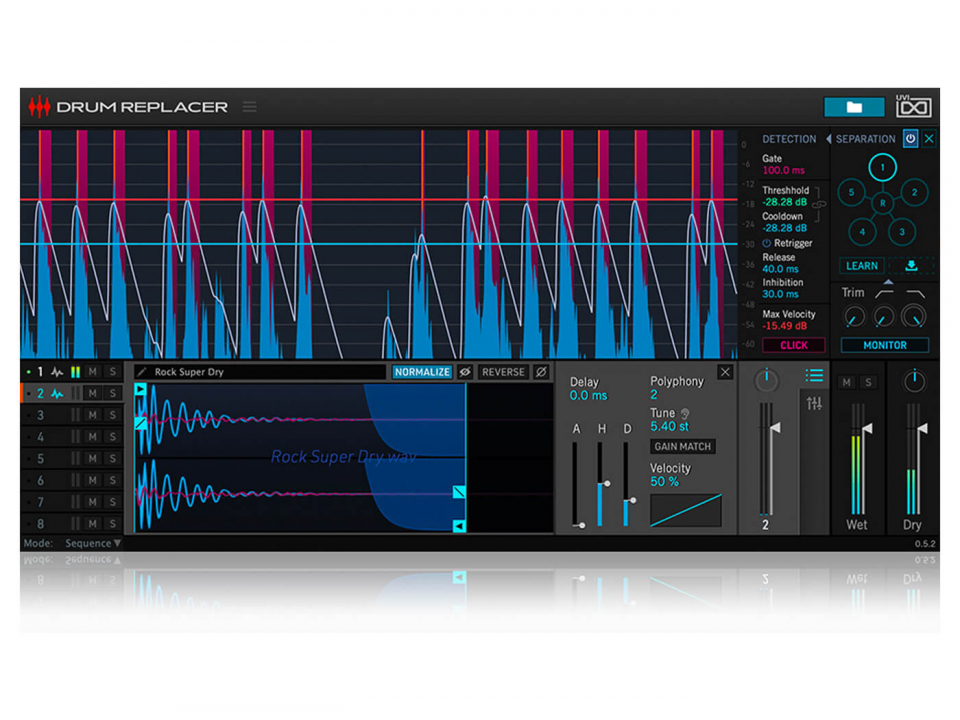
Task: Select slot 5 in the sample list
Action: [40, 459]
